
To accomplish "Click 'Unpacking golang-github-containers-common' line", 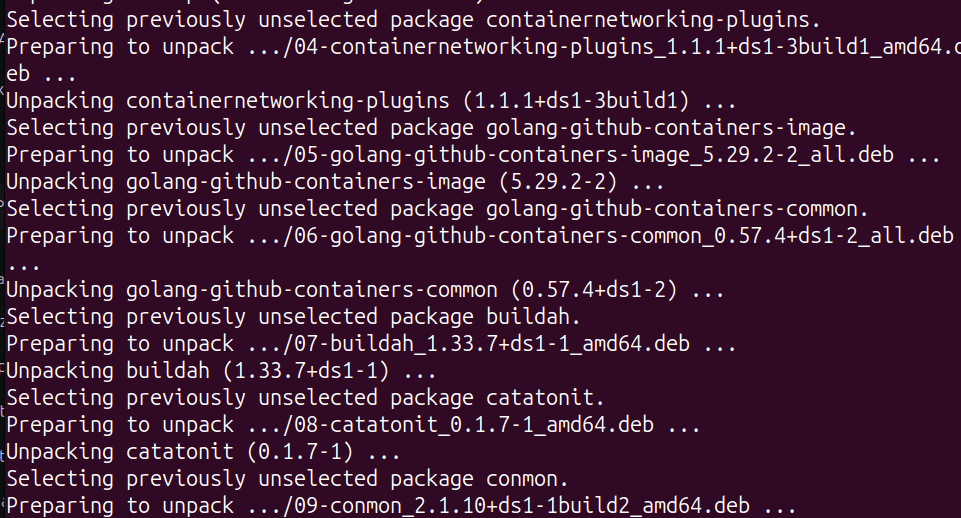I will [x=252, y=290].
